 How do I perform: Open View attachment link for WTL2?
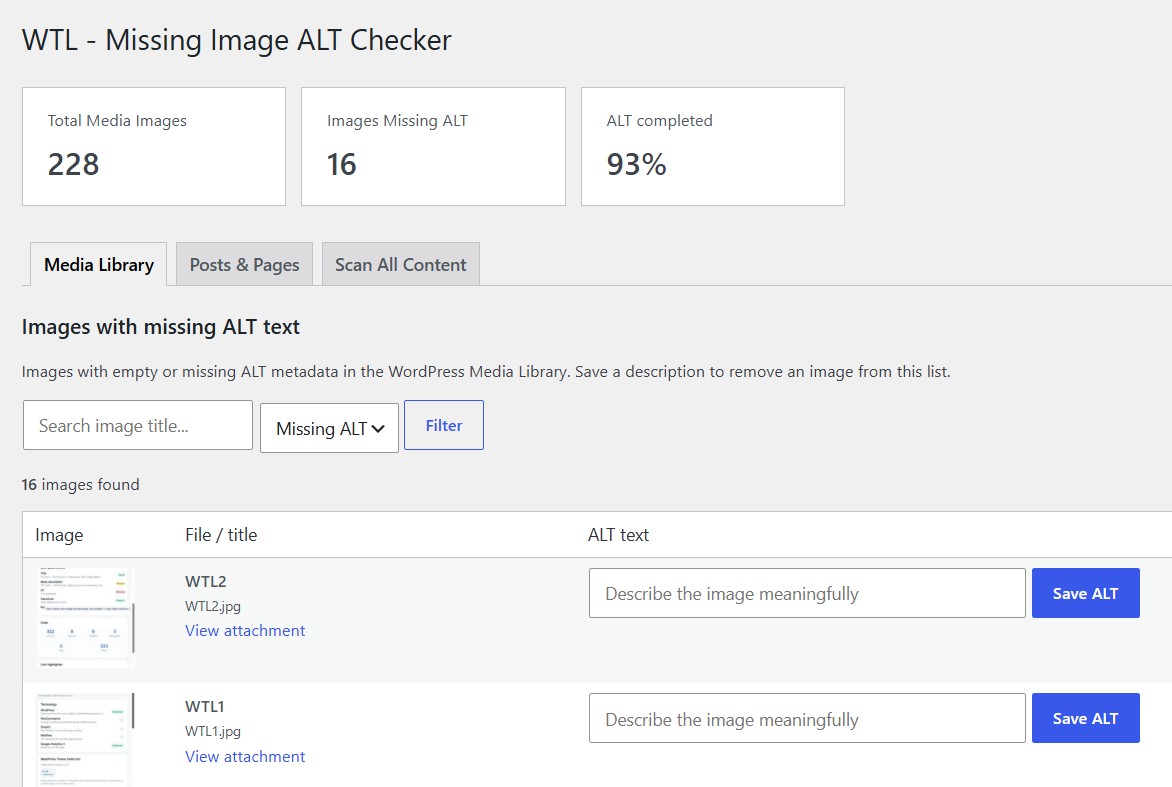(x=245, y=631)
